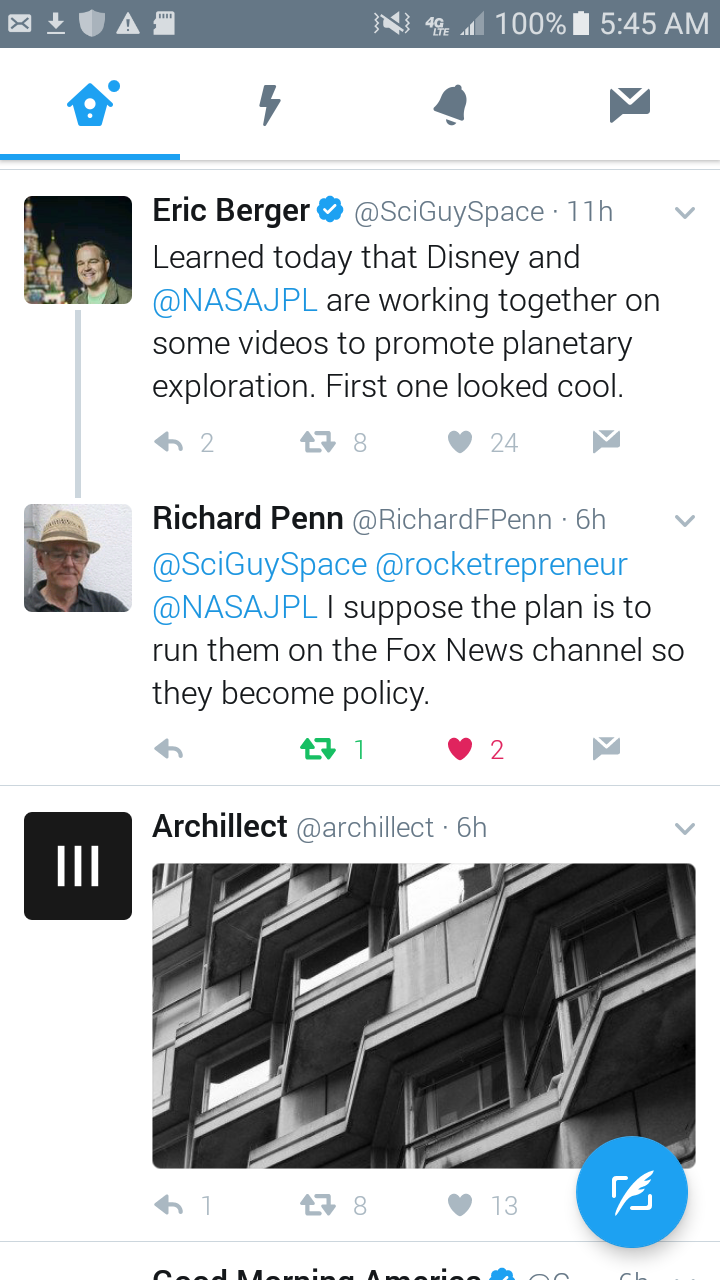
Task: Open options dropdown on Eric Berger's tweet
Action: (685, 212)
